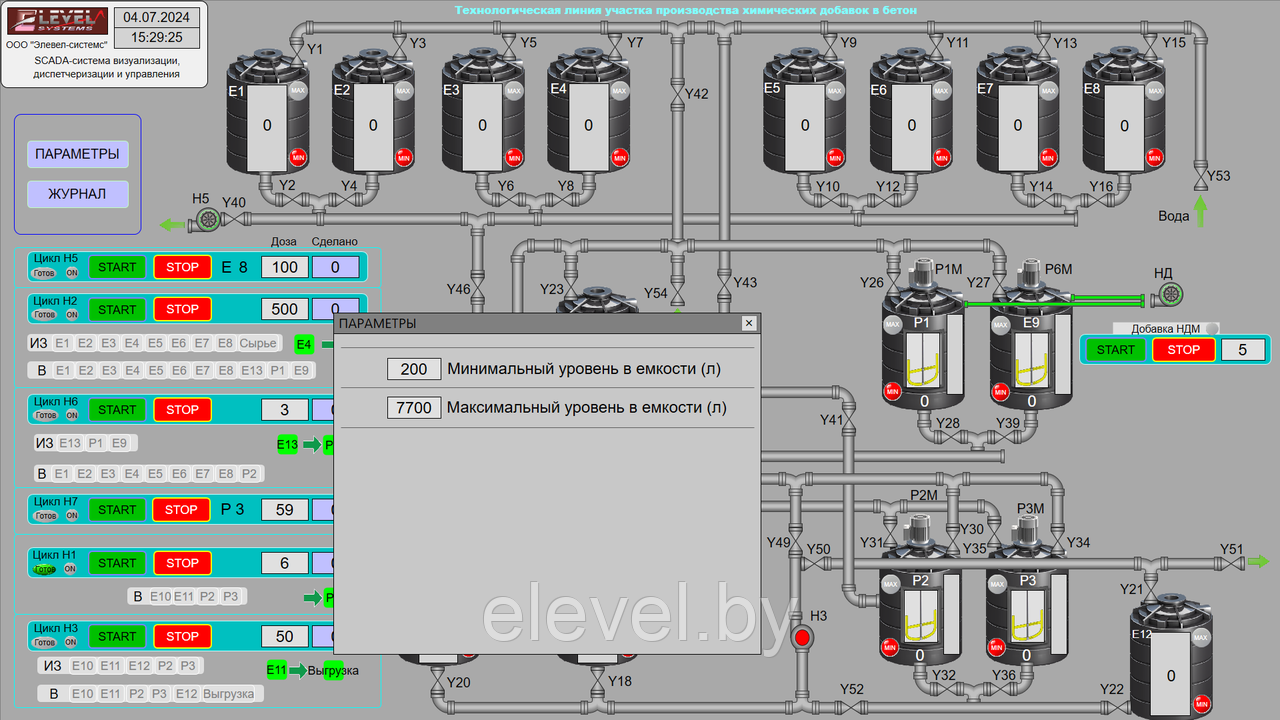
Task: Open the ЖУРНАЛ log
Action: tap(77, 194)
